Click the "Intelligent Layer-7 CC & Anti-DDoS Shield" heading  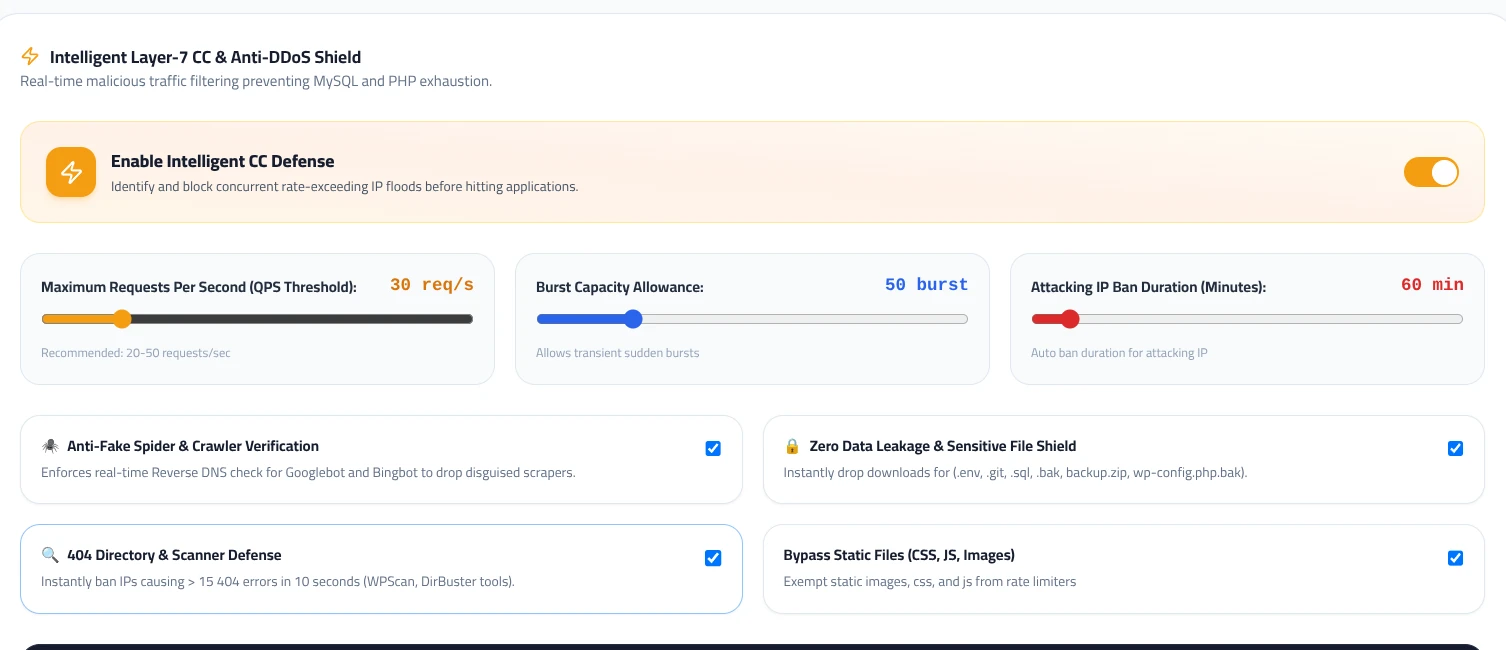pos(205,57)
